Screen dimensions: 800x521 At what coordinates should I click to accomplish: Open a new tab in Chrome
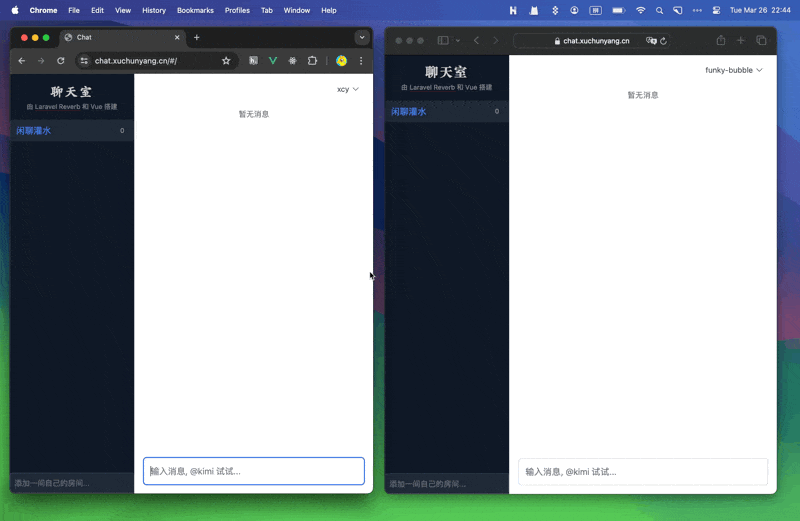[197, 37]
